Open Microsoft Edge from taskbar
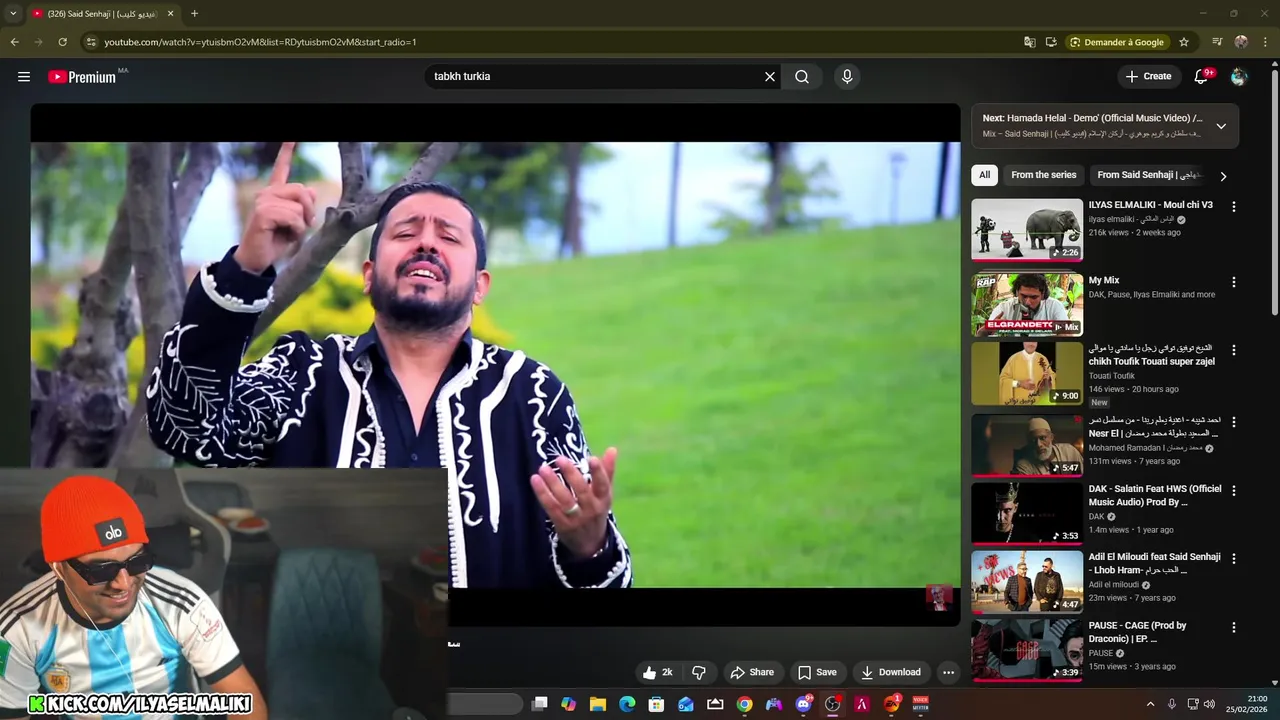The height and width of the screenshot is (720, 1280). point(627,704)
